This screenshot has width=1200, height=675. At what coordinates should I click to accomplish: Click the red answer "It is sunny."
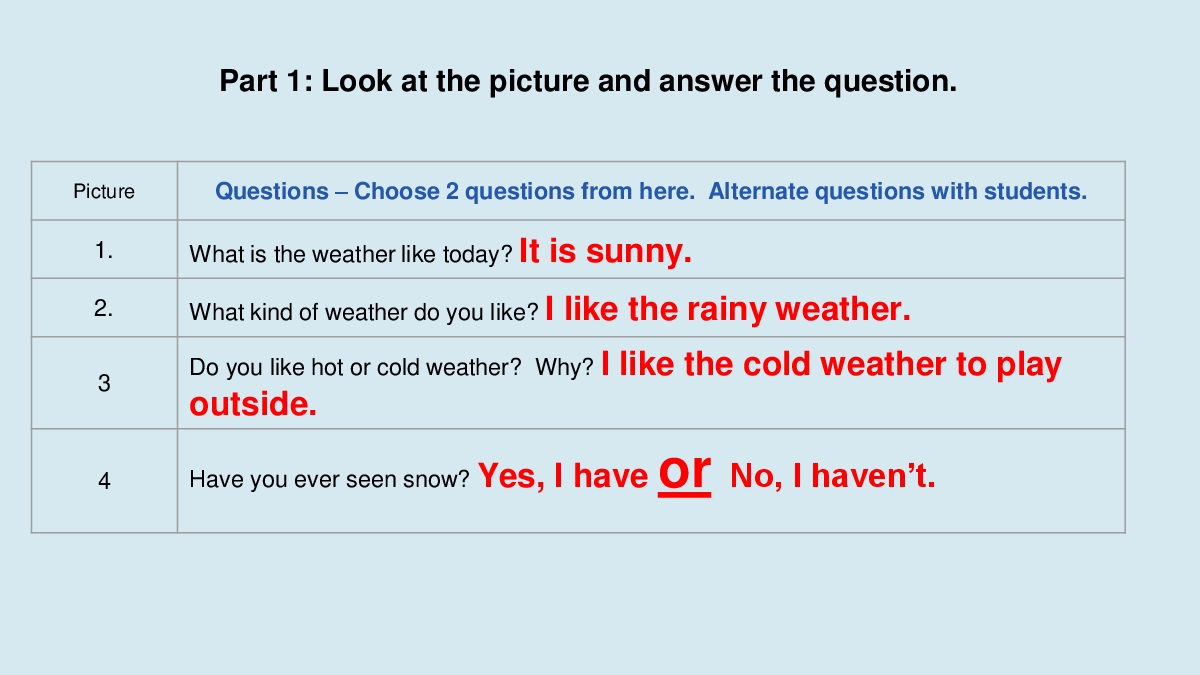coord(605,251)
